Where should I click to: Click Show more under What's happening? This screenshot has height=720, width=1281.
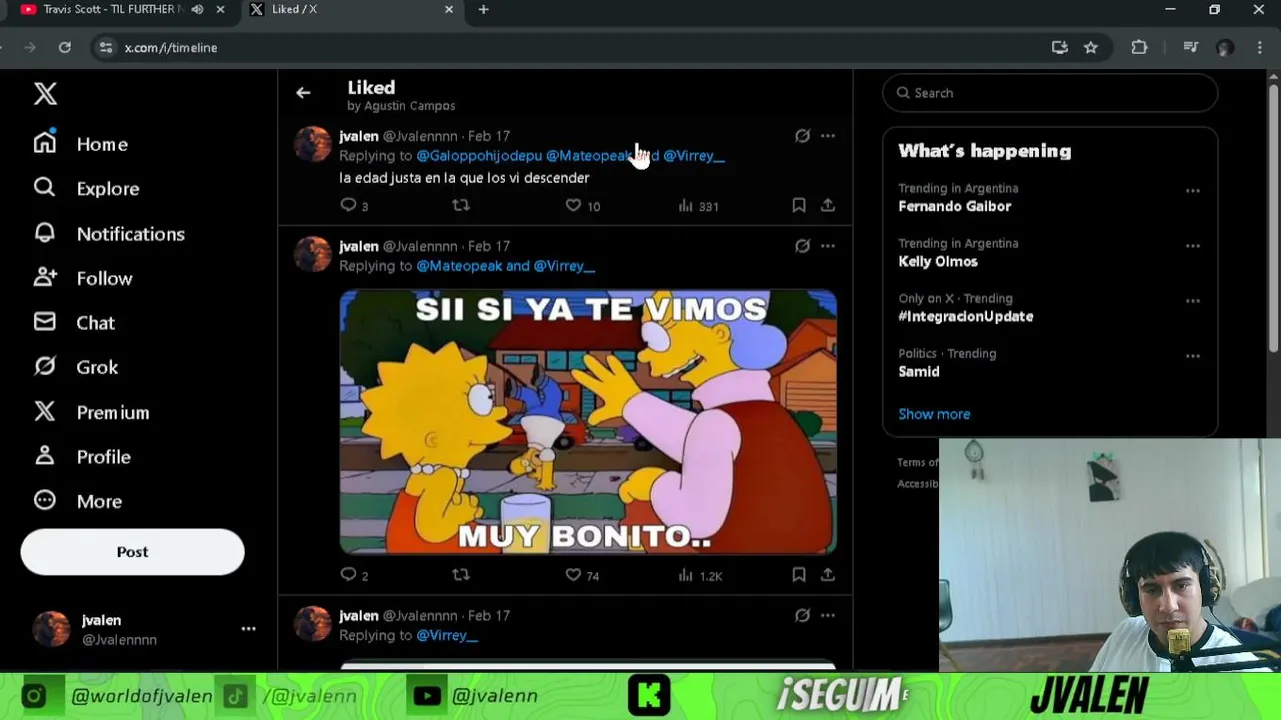[934, 414]
